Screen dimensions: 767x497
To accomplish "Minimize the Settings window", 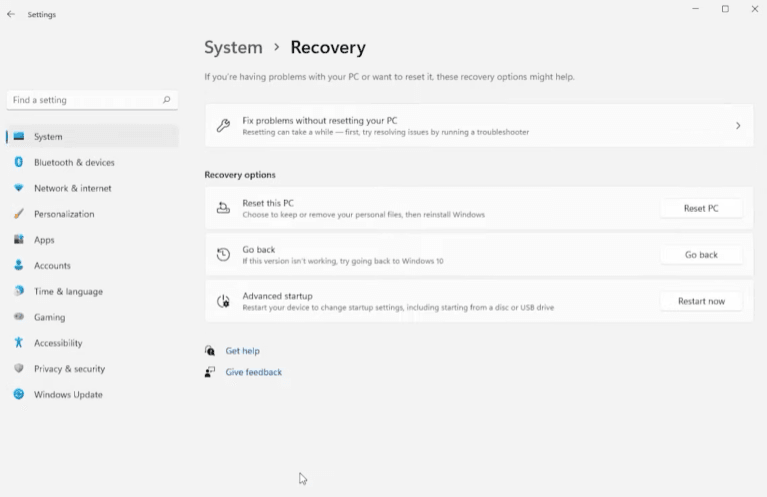I will click(x=695, y=9).
